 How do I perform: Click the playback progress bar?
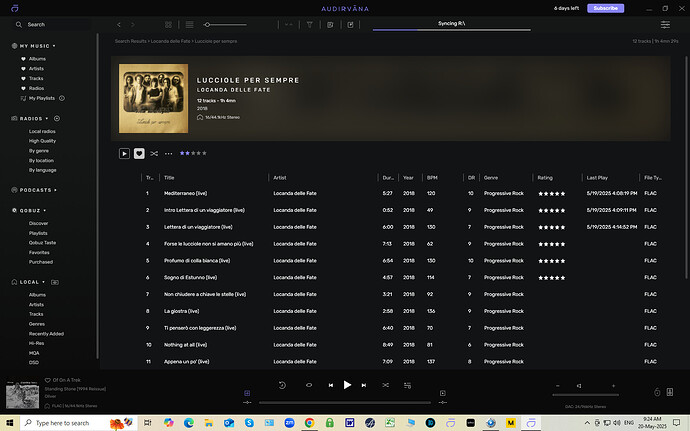tap(345, 402)
